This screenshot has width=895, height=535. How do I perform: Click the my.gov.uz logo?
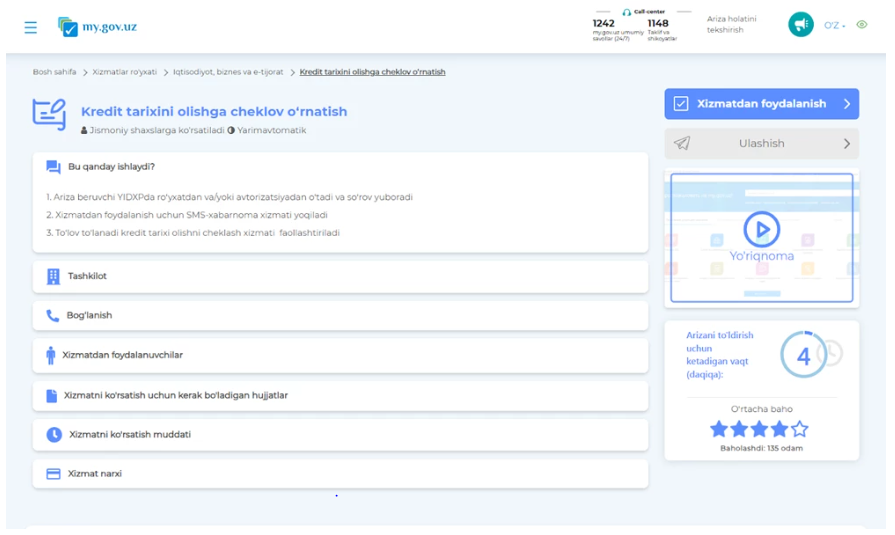tap(97, 26)
